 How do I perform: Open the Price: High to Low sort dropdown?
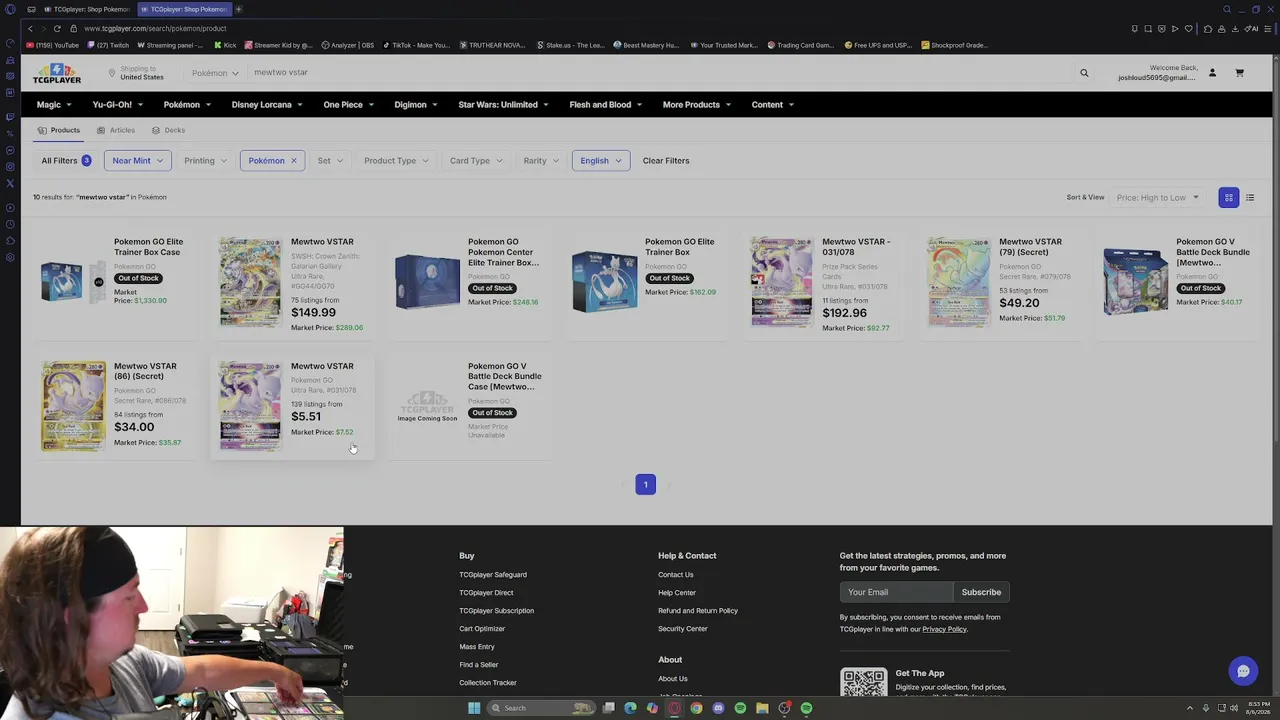[1157, 197]
